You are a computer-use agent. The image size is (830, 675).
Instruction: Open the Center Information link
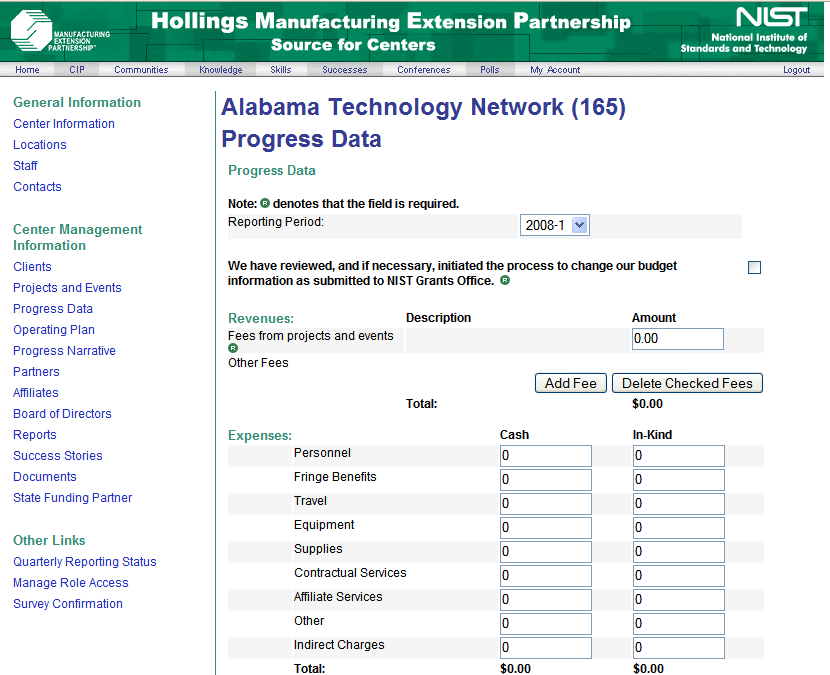coord(64,123)
